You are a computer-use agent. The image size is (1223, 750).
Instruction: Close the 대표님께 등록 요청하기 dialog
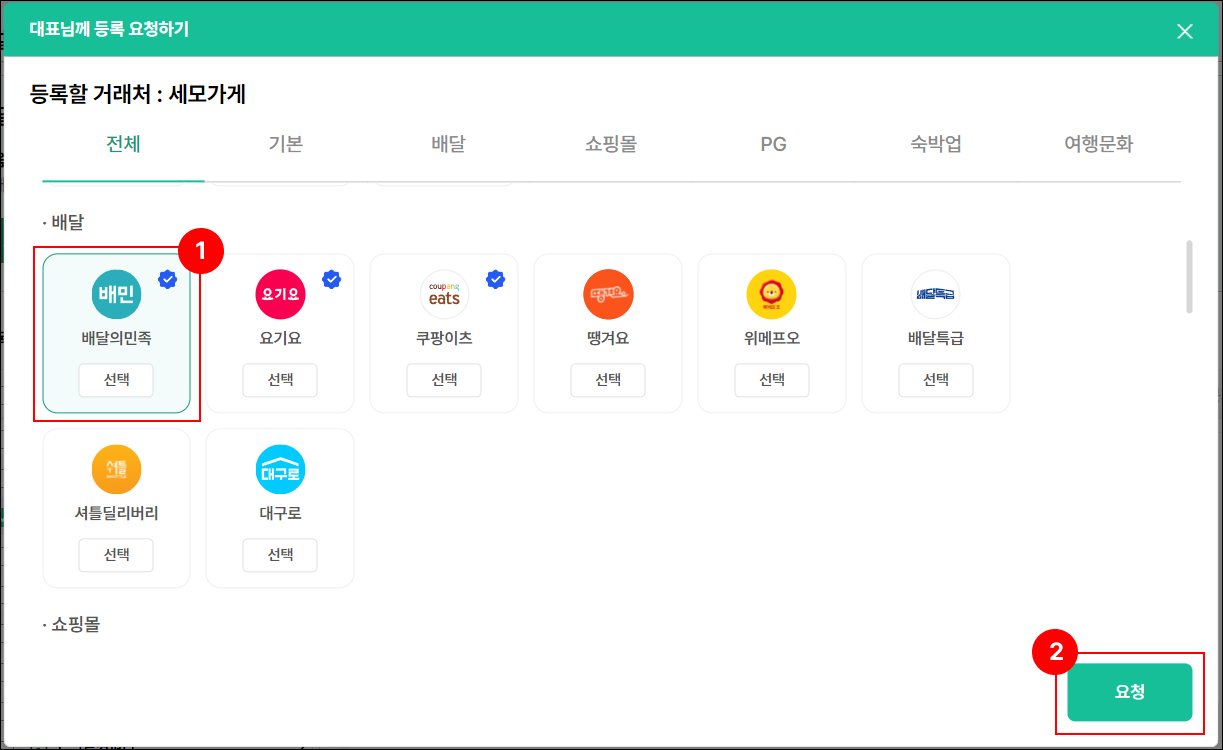[x=1185, y=31]
